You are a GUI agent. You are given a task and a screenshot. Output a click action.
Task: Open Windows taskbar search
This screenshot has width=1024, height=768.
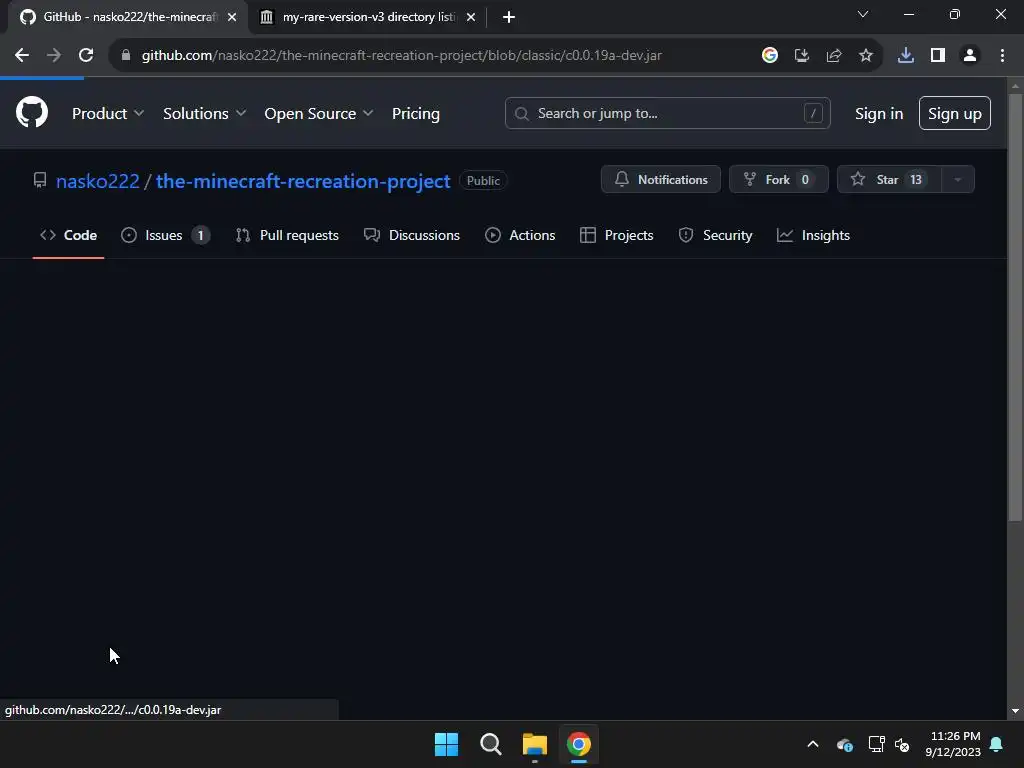490,744
